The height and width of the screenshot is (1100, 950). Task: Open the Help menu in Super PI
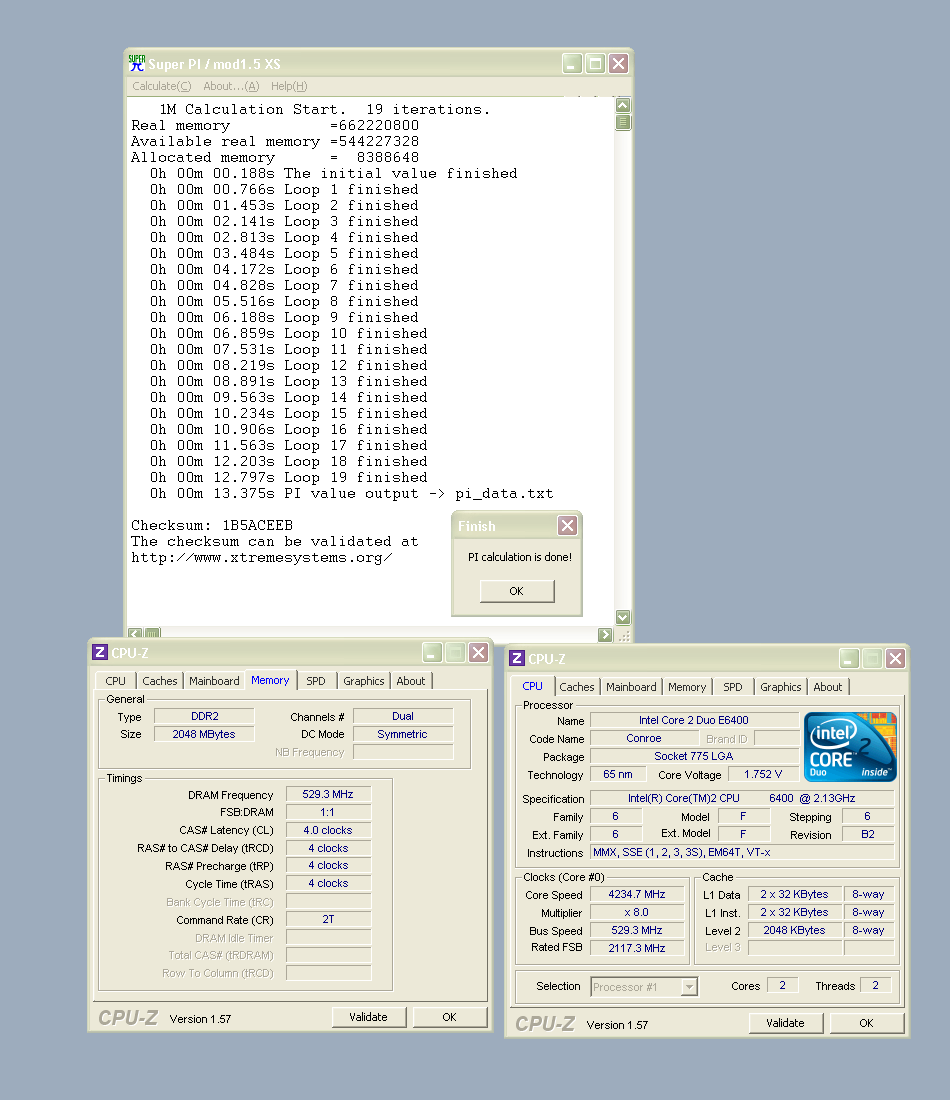(289, 86)
